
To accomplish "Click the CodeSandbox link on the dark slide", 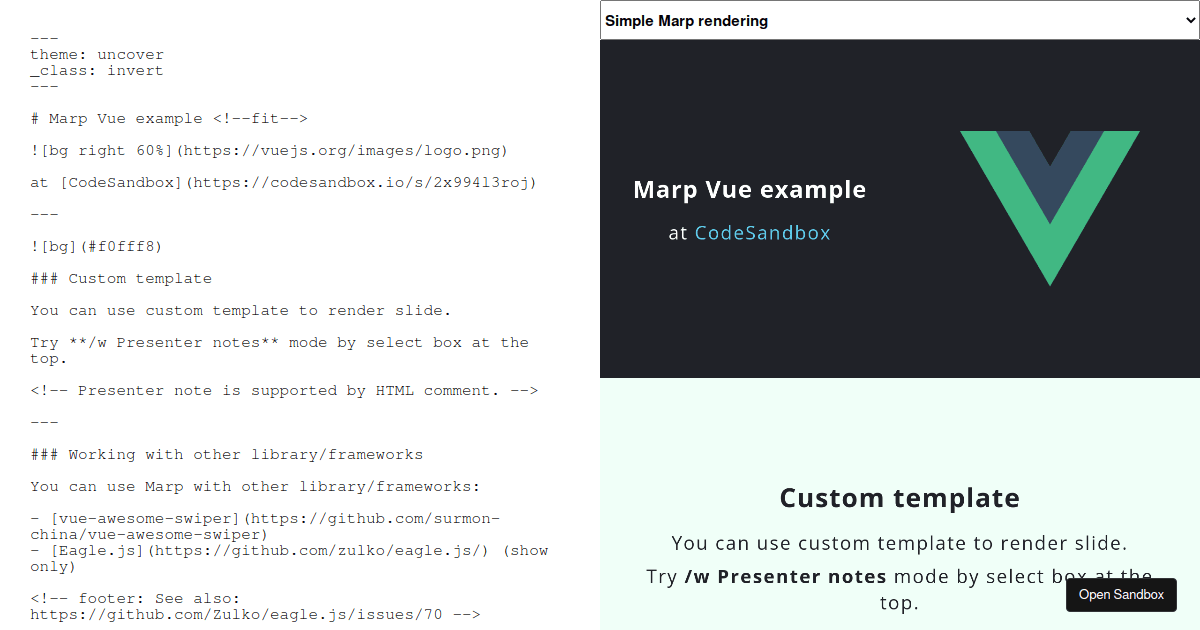I will click(x=762, y=232).
